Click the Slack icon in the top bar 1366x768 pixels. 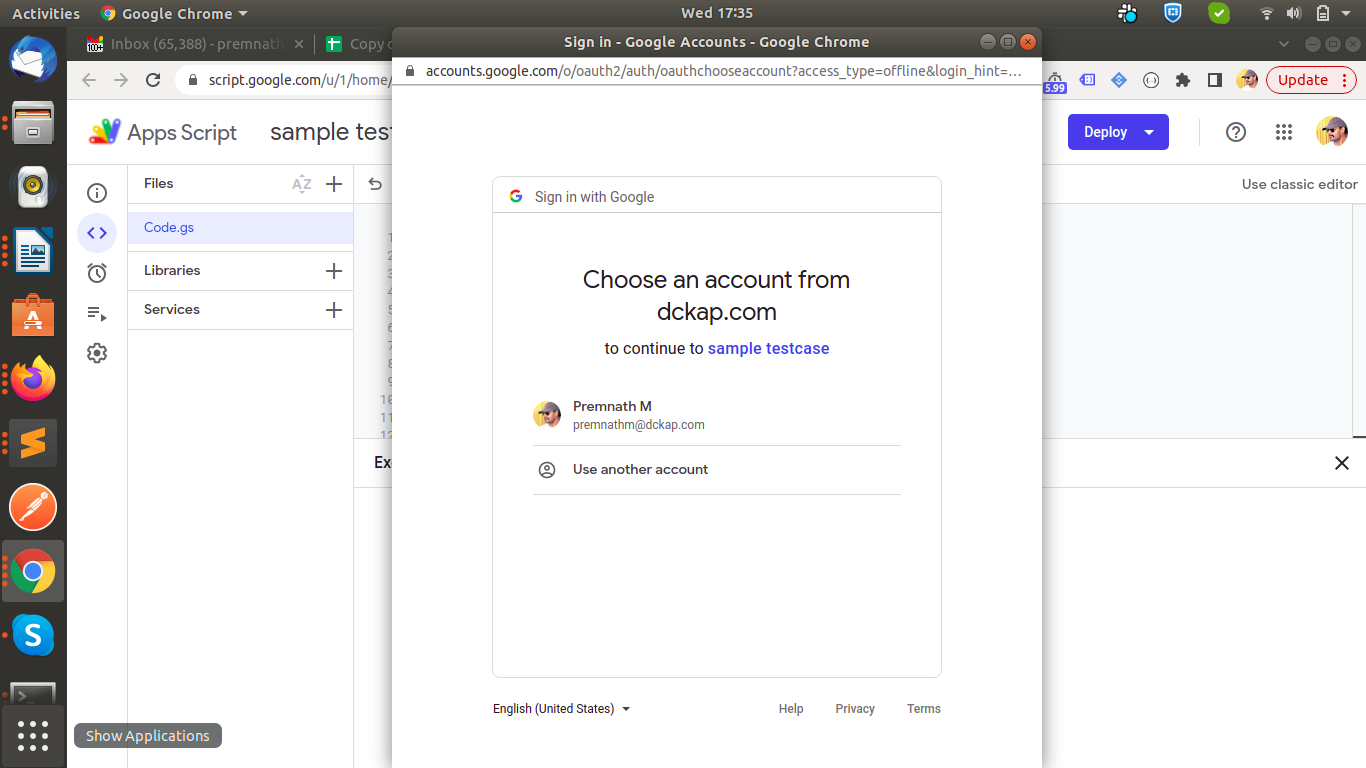pyautogui.click(x=1128, y=13)
